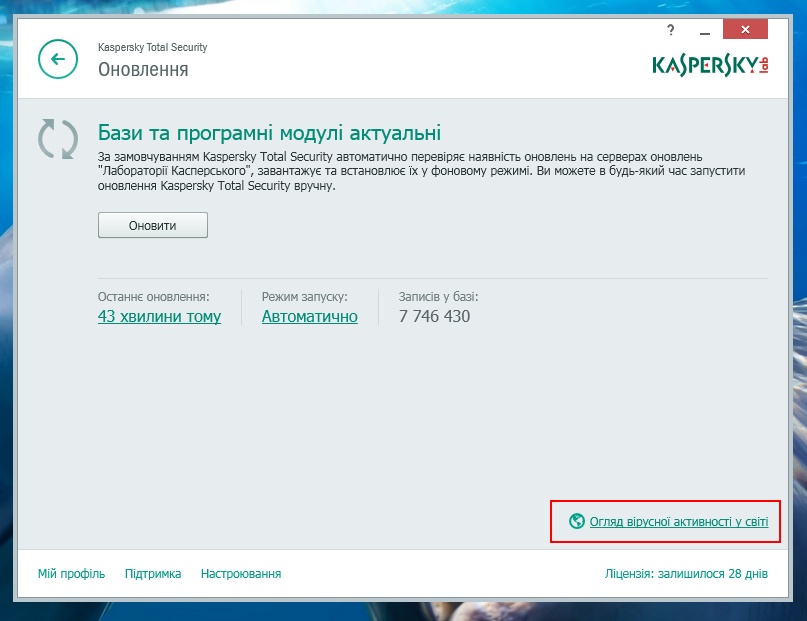Close the Kaspersky window

tap(745, 29)
